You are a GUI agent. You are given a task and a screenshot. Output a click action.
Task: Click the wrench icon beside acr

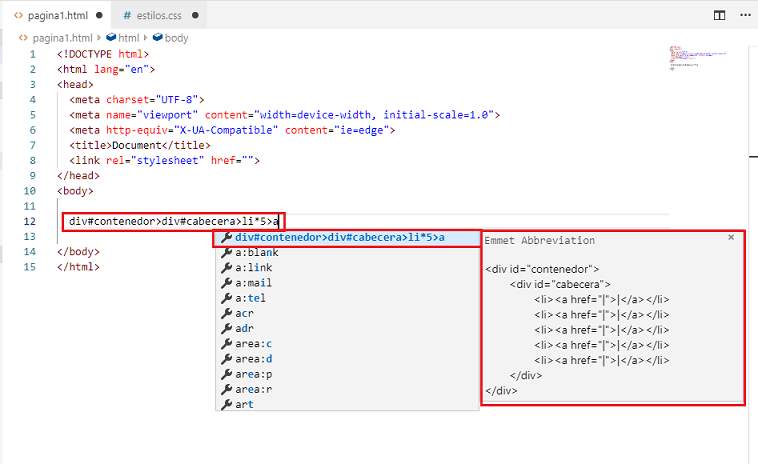(x=226, y=313)
